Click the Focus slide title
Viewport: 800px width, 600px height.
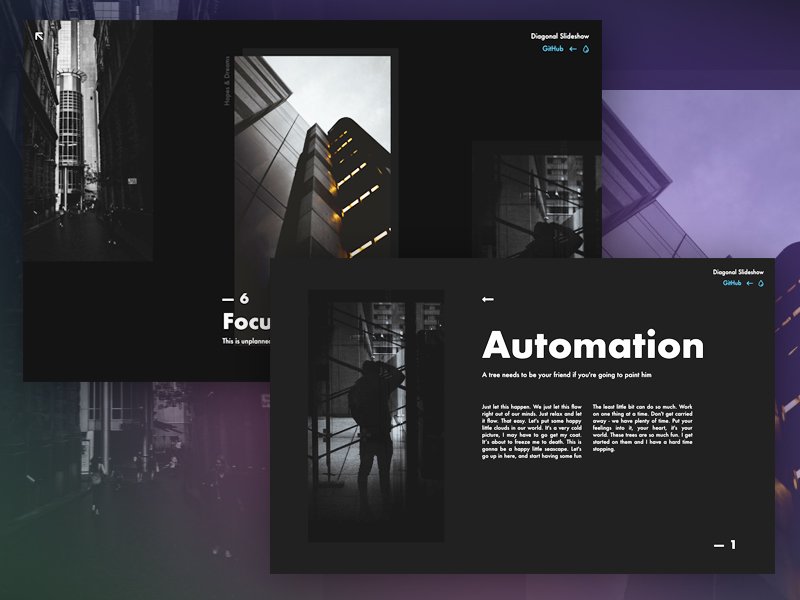coord(246,322)
